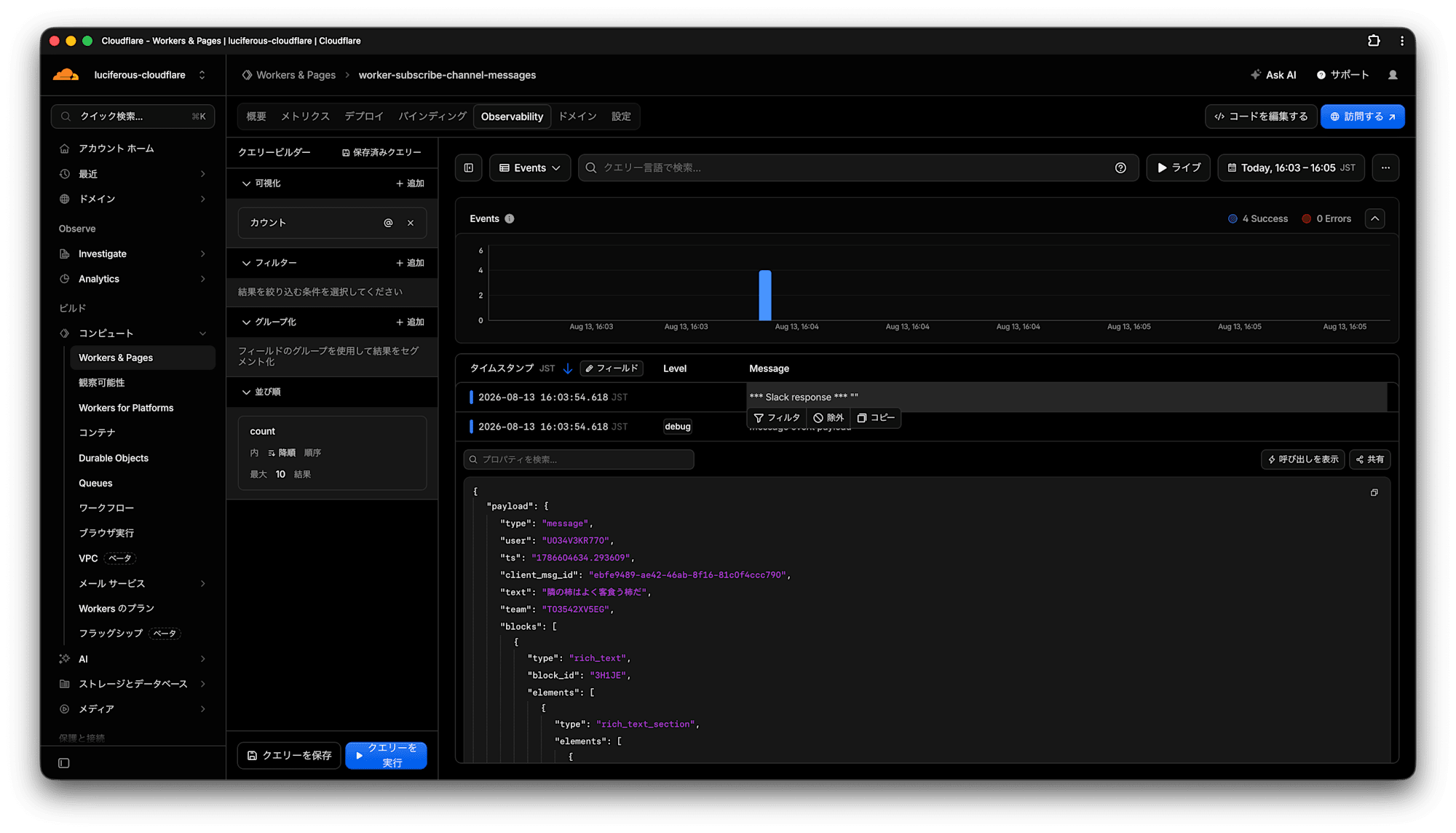Expand the Analytics sidebar section
This screenshot has width=1456, height=833.
(203, 279)
